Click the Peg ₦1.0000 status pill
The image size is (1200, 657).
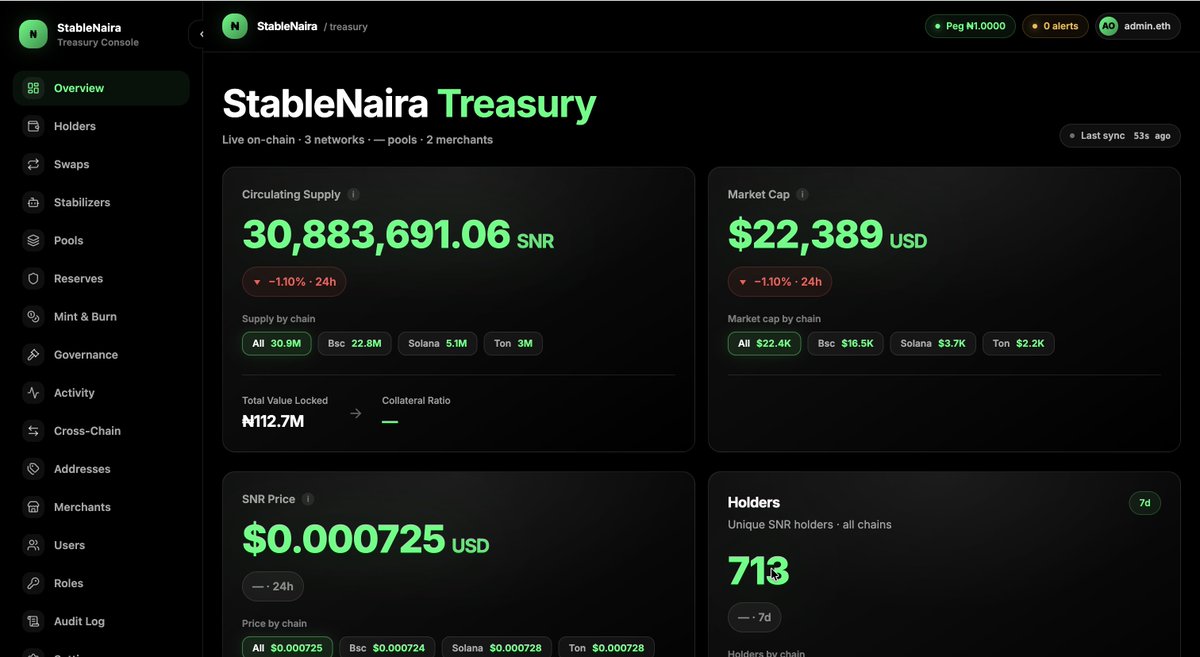pos(970,26)
